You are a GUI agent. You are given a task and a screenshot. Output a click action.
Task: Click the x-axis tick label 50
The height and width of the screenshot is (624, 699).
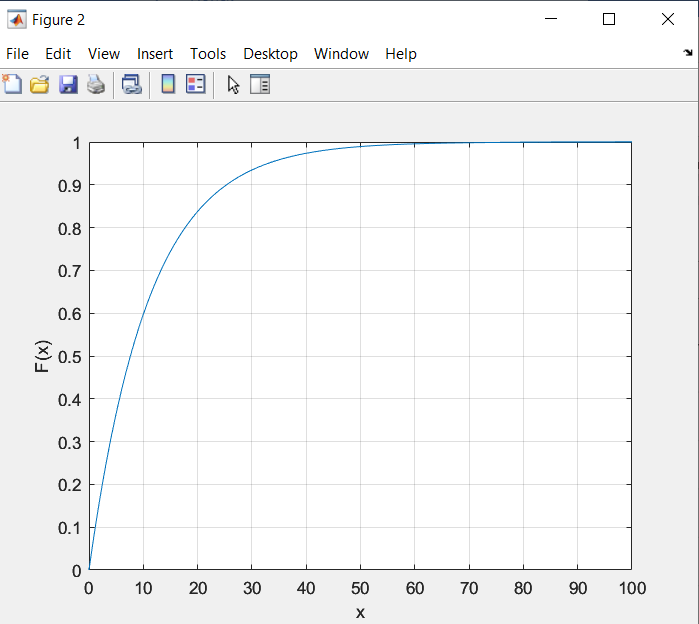coord(360,588)
